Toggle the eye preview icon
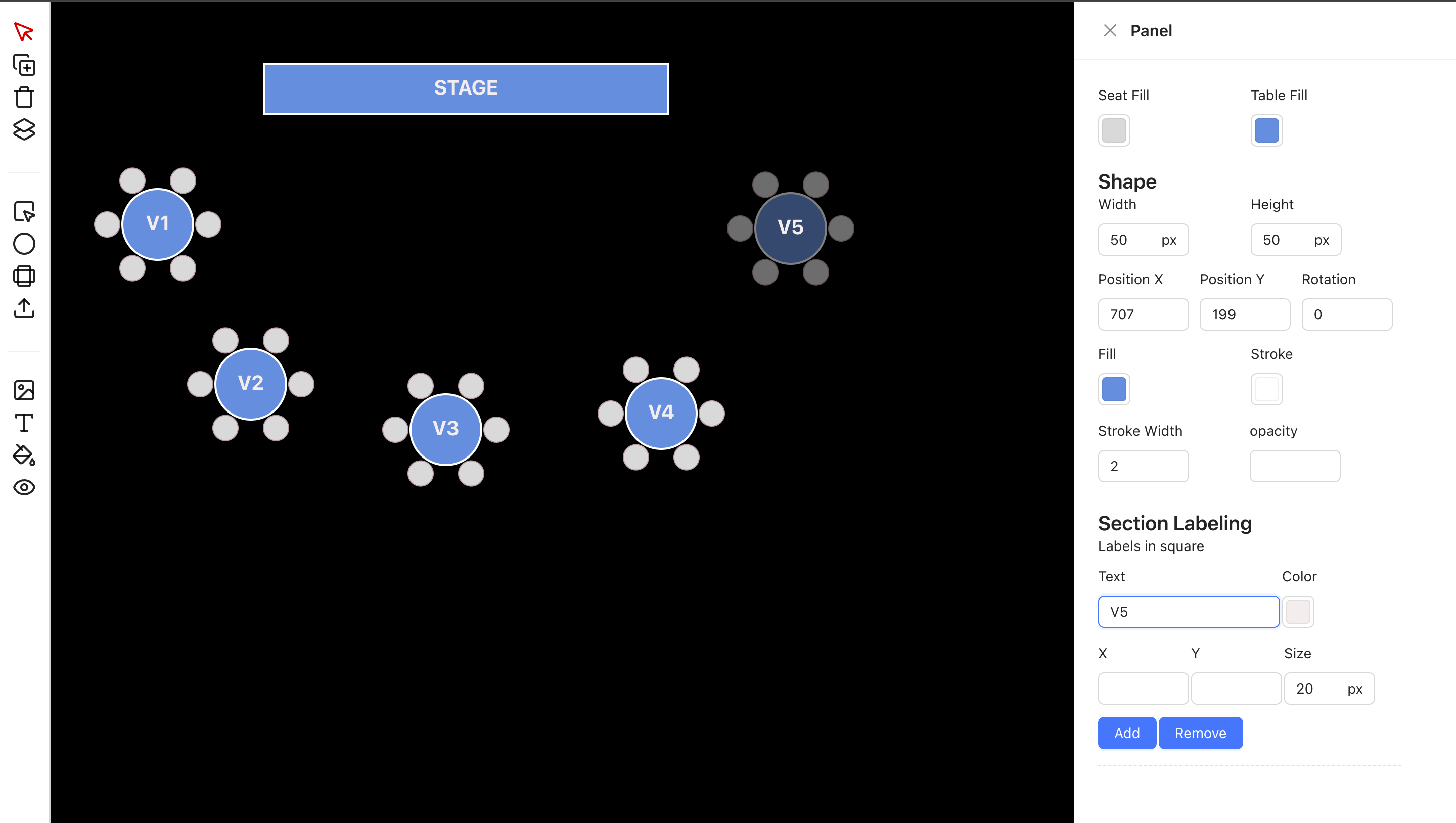The width and height of the screenshot is (1456, 823). tap(24, 487)
